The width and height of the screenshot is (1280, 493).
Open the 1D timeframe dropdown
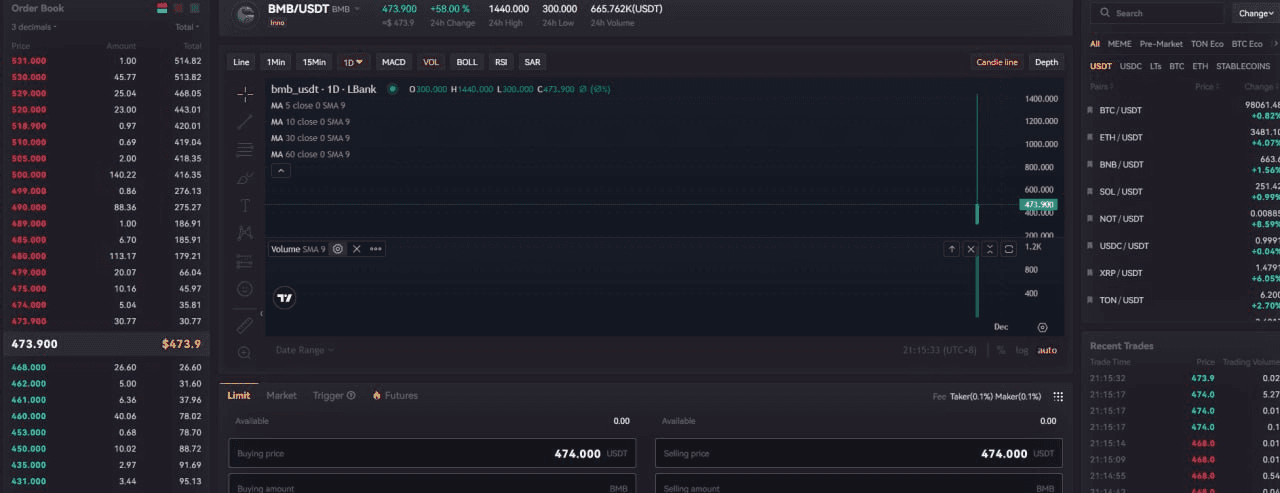pyautogui.click(x=353, y=62)
